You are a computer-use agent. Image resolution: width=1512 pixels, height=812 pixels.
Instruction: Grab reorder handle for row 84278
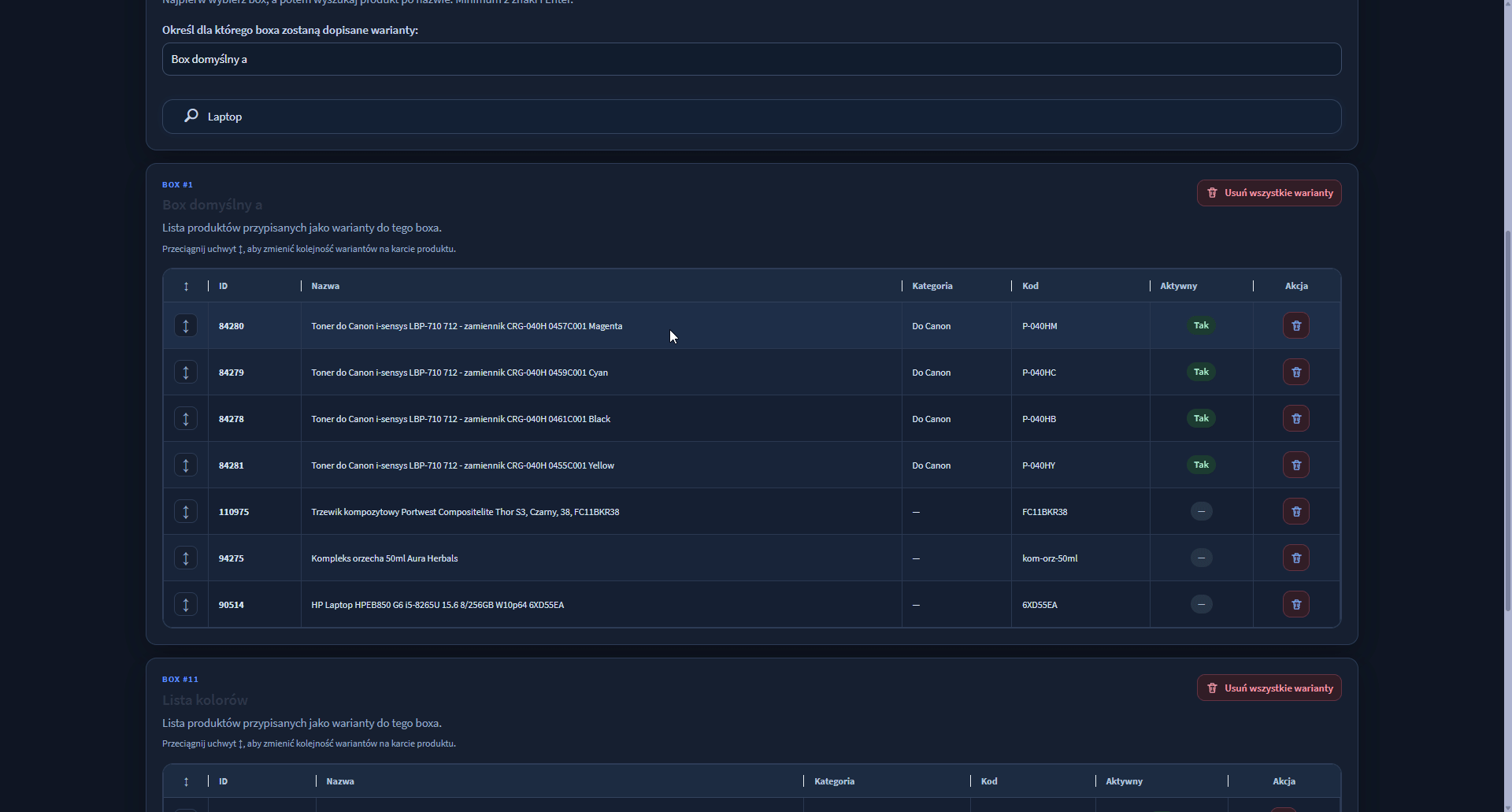tap(186, 418)
